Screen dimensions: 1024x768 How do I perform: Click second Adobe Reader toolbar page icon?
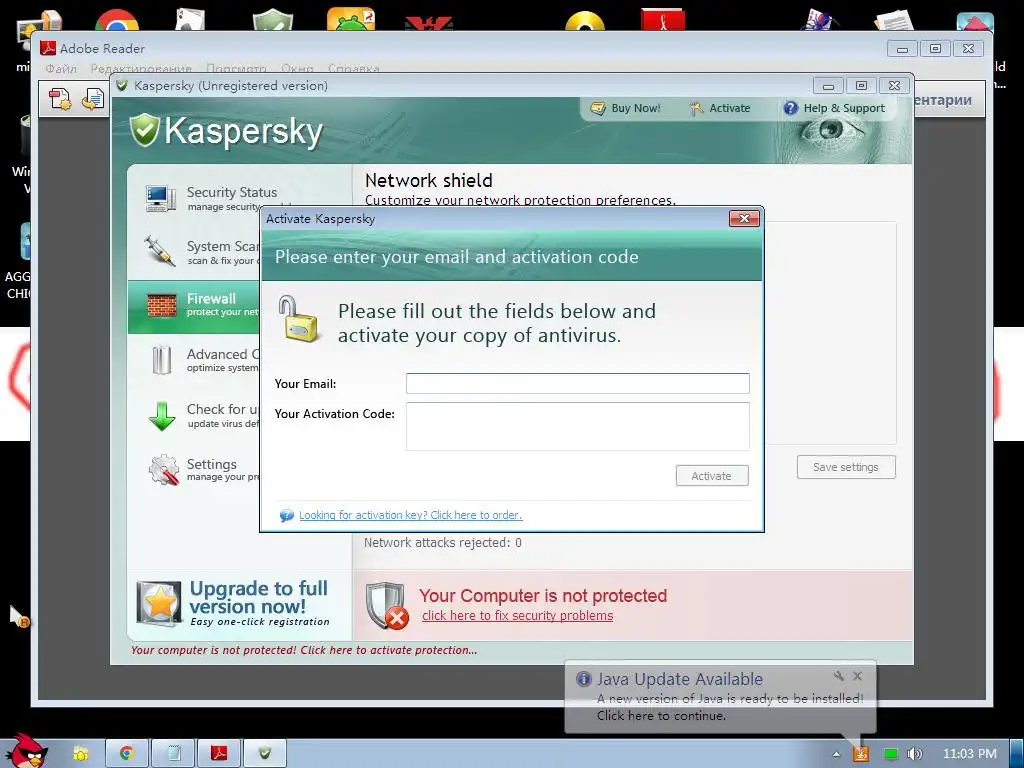93,99
